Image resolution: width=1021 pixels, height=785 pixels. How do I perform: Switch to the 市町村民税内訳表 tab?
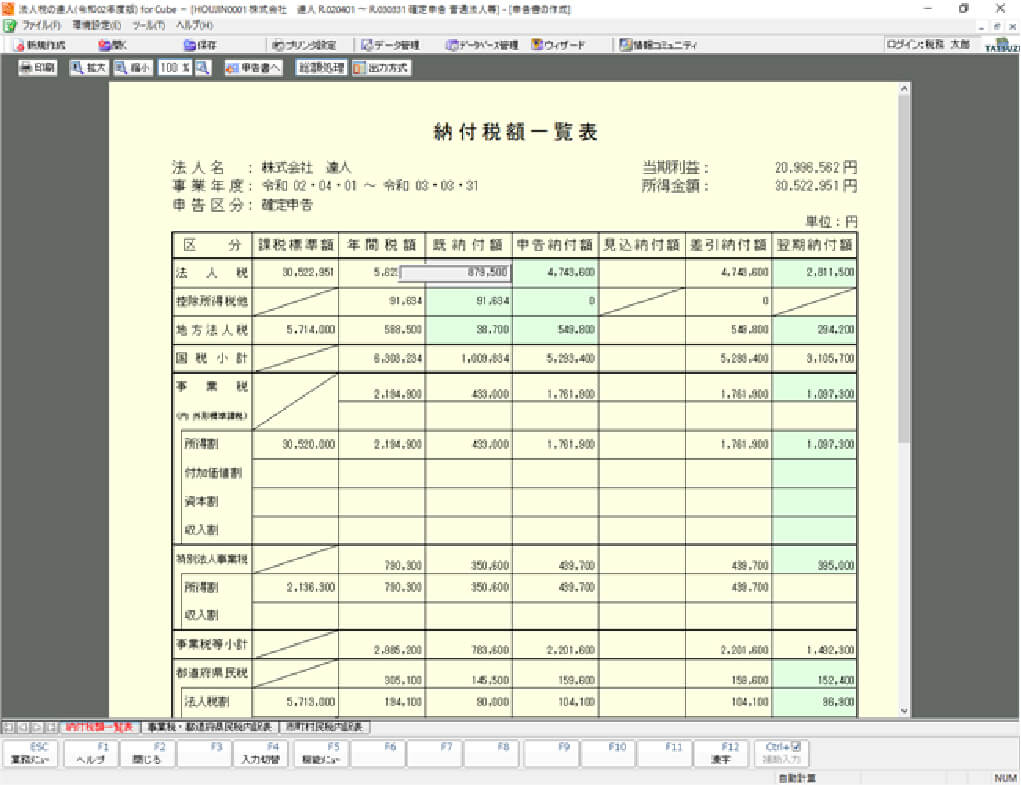coord(323,727)
